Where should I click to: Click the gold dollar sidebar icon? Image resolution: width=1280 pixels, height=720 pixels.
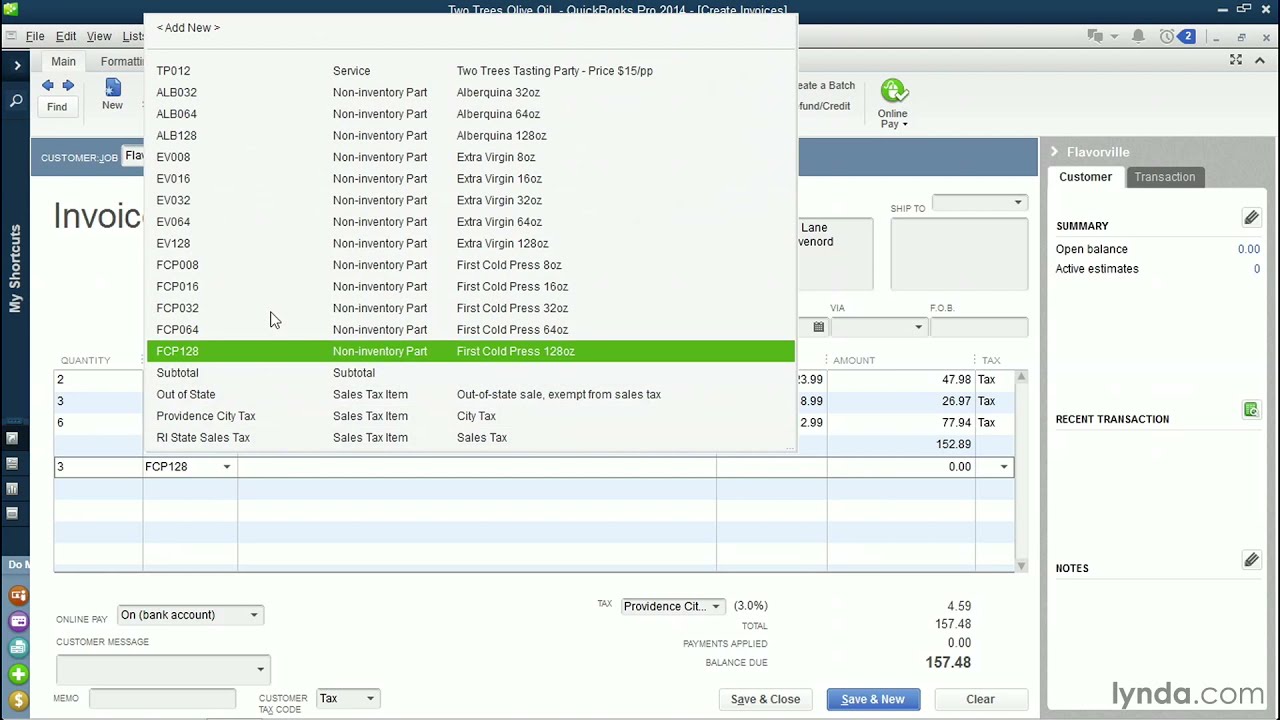click(x=18, y=701)
